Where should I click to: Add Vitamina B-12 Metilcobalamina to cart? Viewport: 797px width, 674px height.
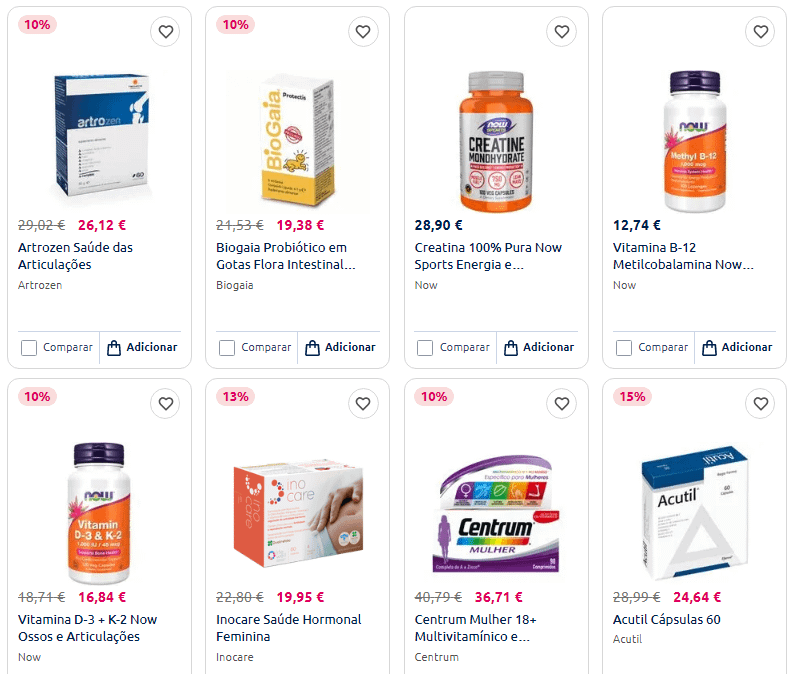736,348
